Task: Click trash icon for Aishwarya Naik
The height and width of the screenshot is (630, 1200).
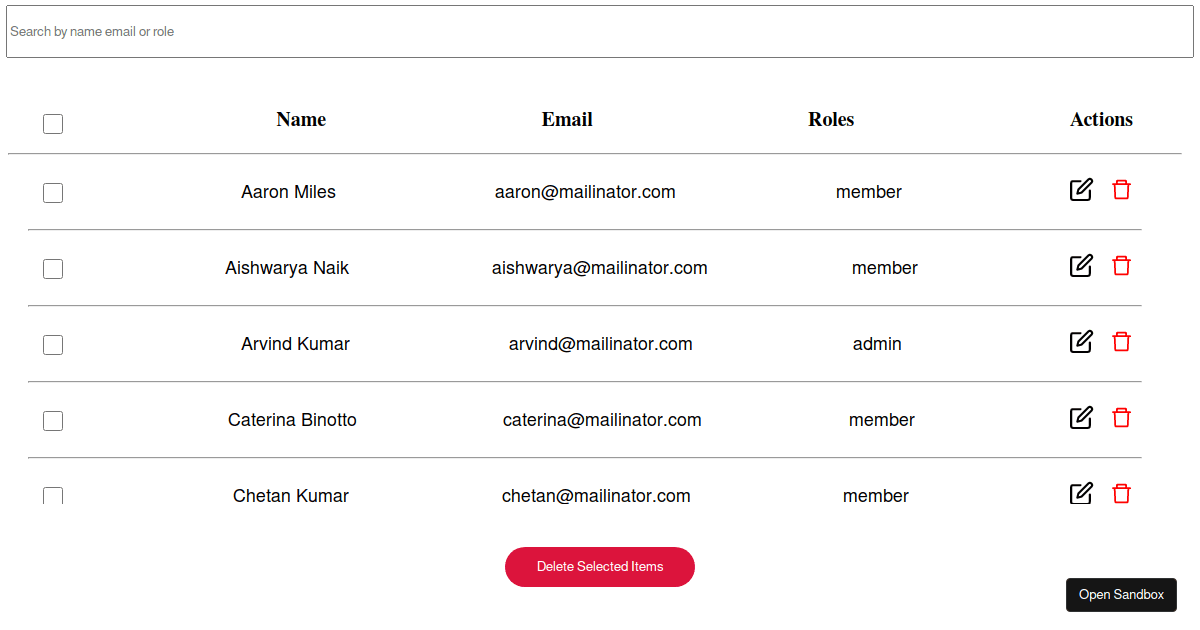Action: [x=1121, y=266]
